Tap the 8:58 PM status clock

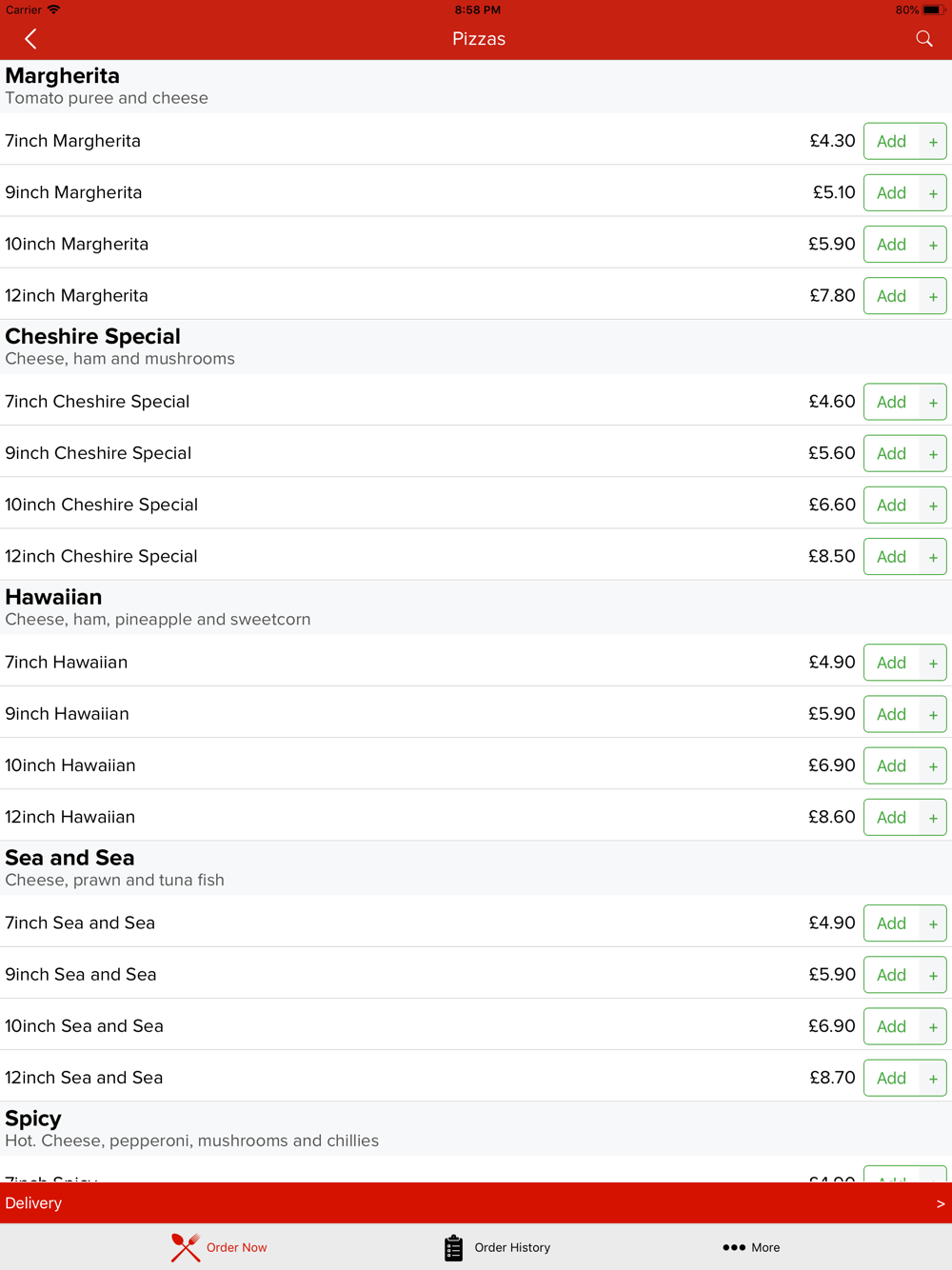pyautogui.click(x=477, y=10)
